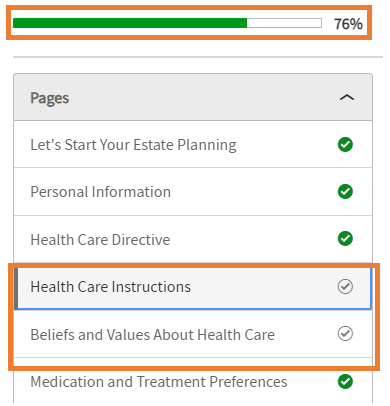Click the dark selection marker on Health Care Instructions
Screen dimensions: 390x406
(16, 289)
